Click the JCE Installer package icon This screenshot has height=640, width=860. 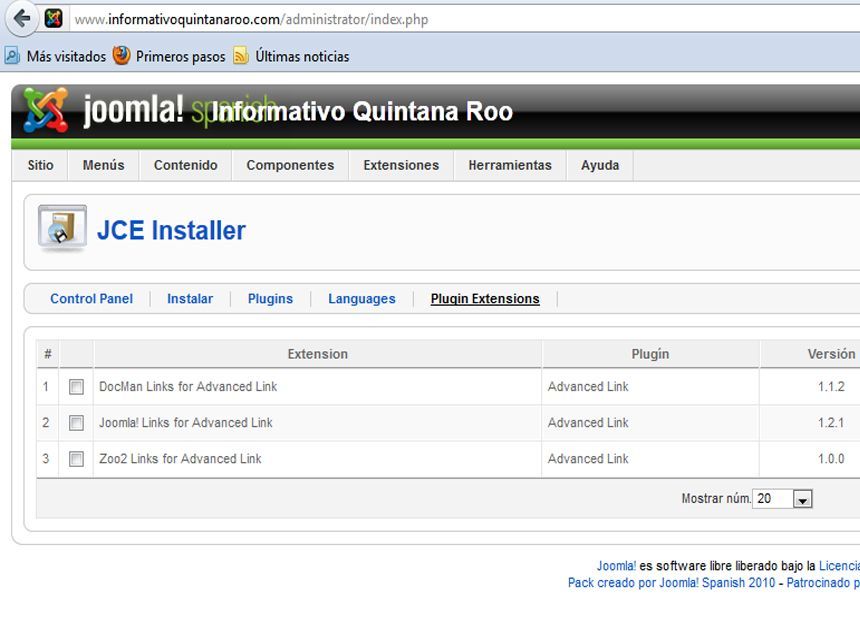click(62, 228)
